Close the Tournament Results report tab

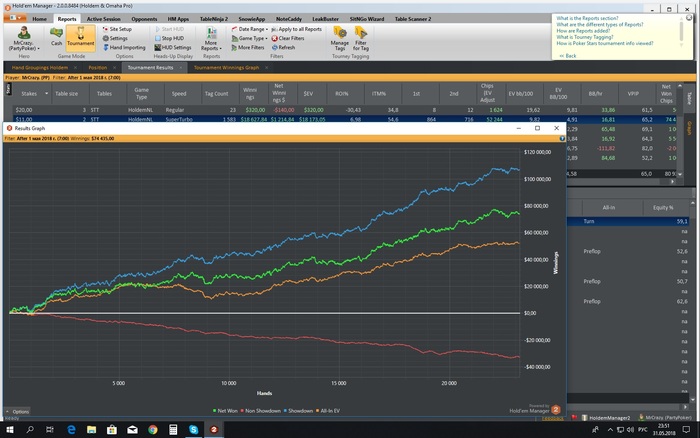pyautogui.click(x=181, y=68)
